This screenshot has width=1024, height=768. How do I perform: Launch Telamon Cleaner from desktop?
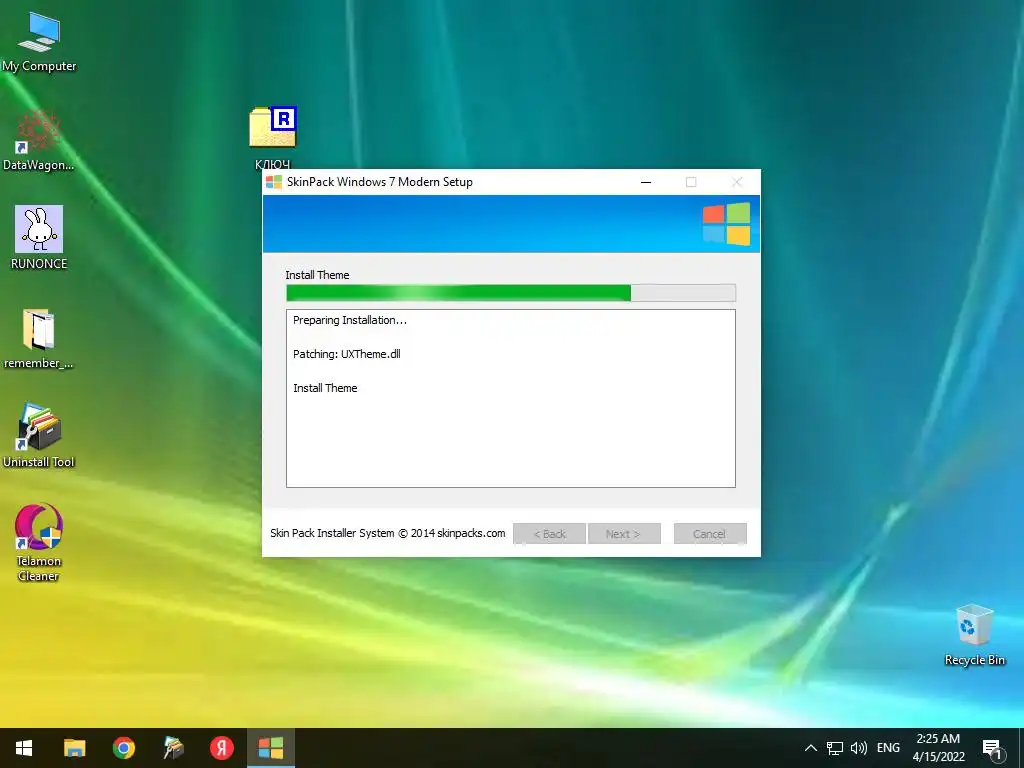click(x=39, y=542)
